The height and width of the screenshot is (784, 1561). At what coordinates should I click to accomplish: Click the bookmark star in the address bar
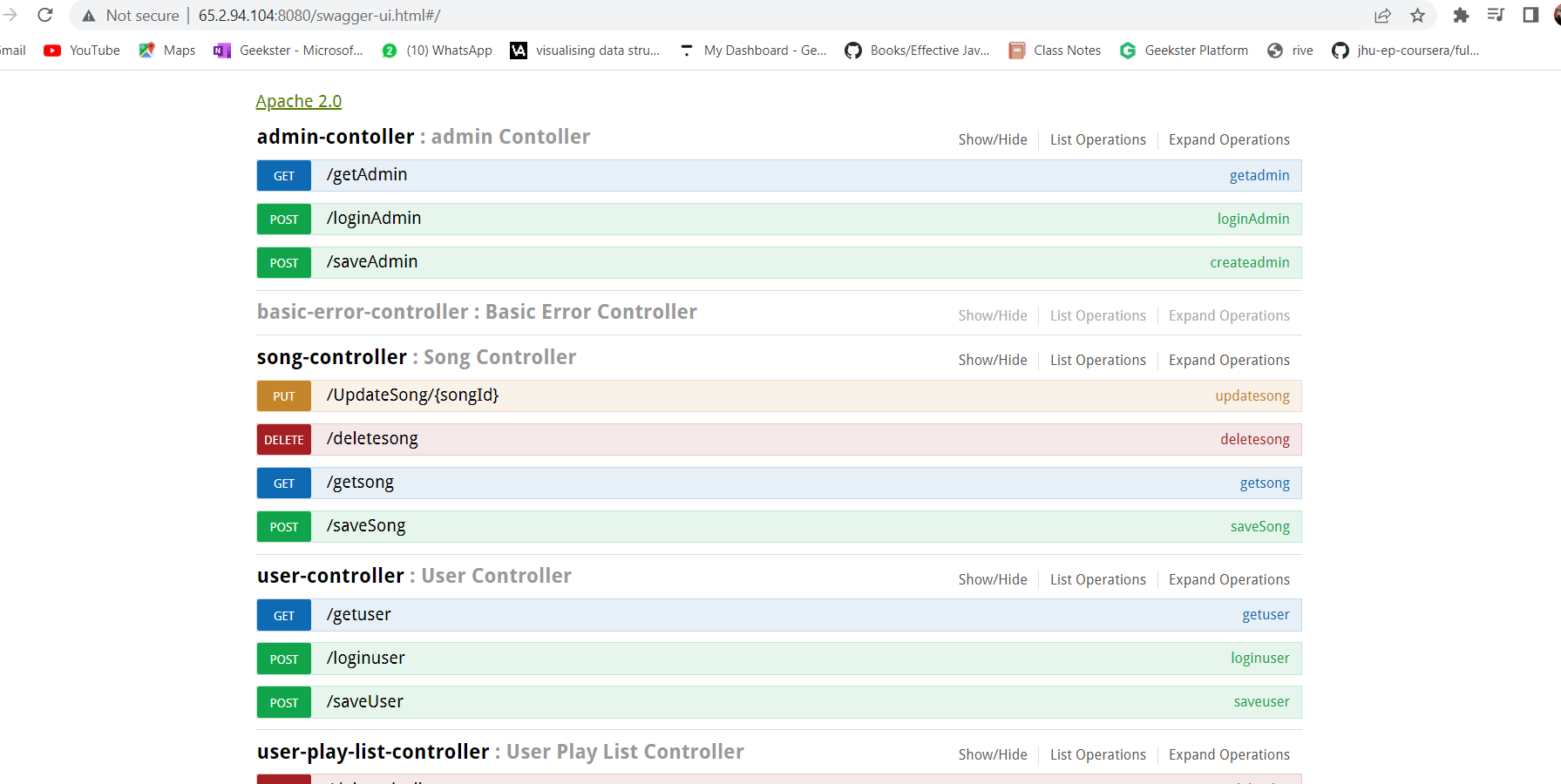tap(1418, 15)
